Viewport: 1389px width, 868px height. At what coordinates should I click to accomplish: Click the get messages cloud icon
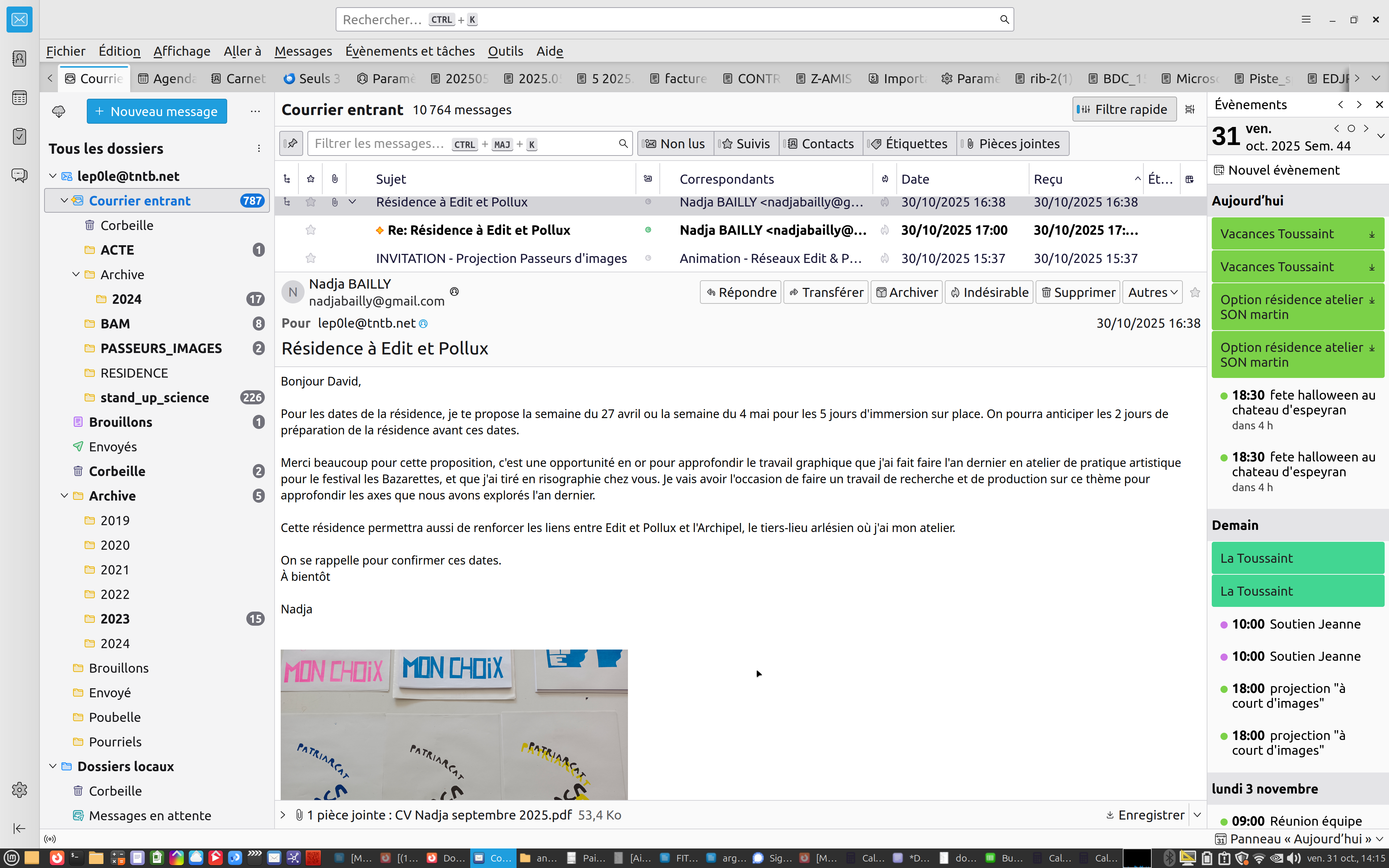coord(59,111)
